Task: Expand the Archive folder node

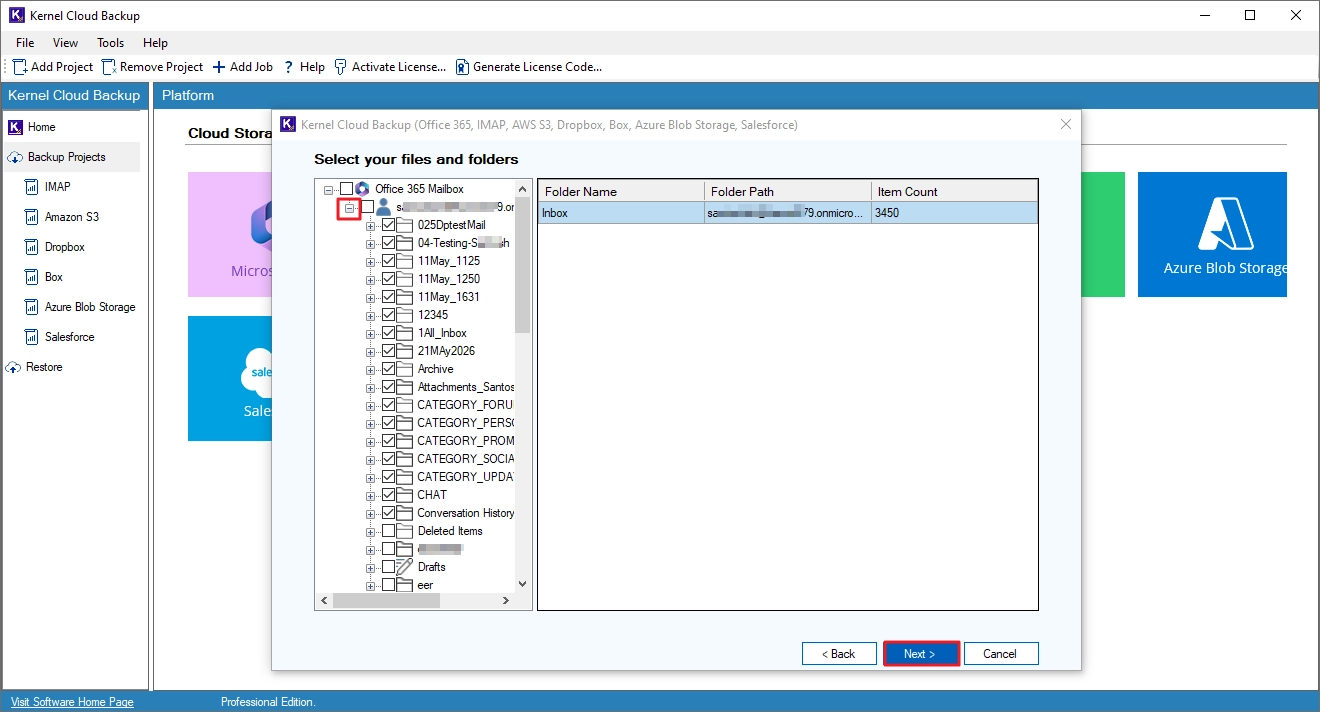Action: 370,370
